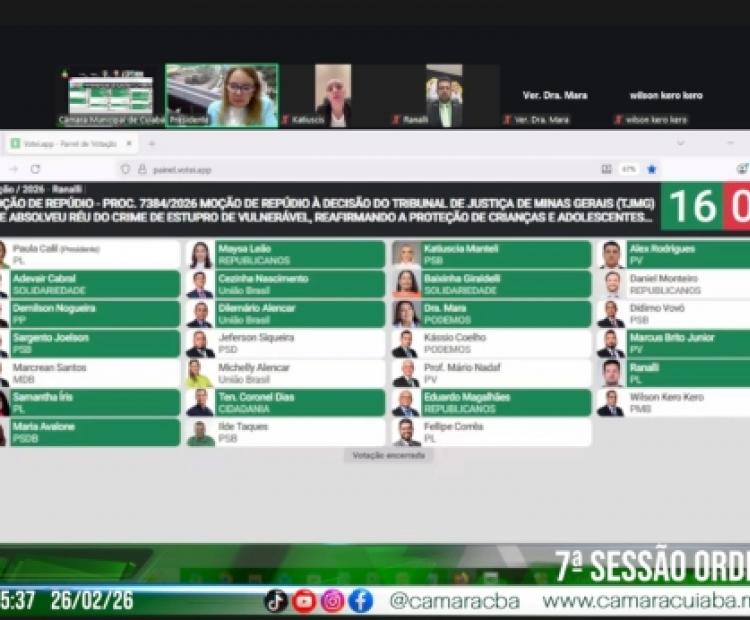Select the Presidente video thumbnail

tap(221, 95)
